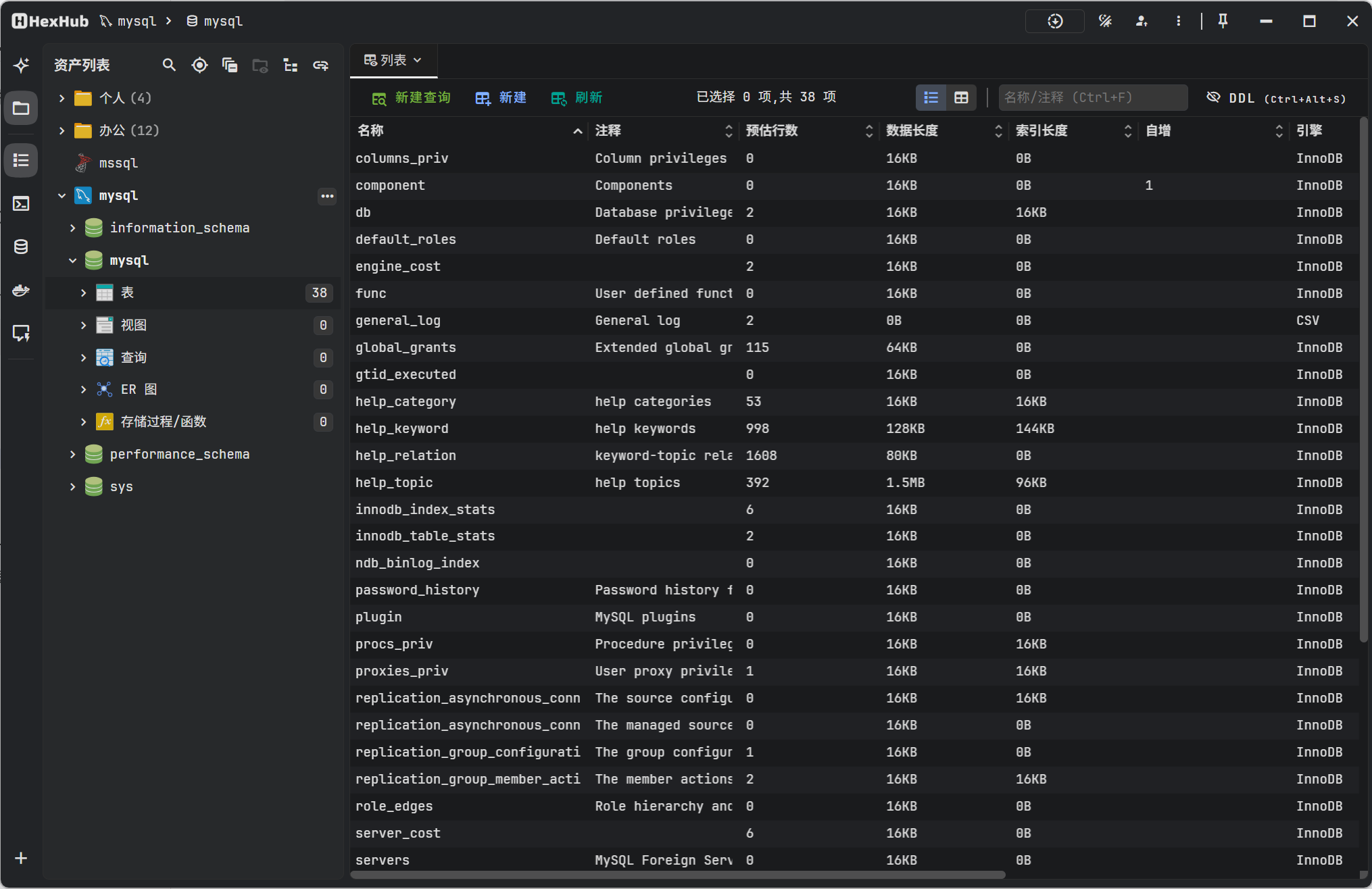Expand the sys database node
1372x889 pixels.
pyautogui.click(x=72, y=487)
